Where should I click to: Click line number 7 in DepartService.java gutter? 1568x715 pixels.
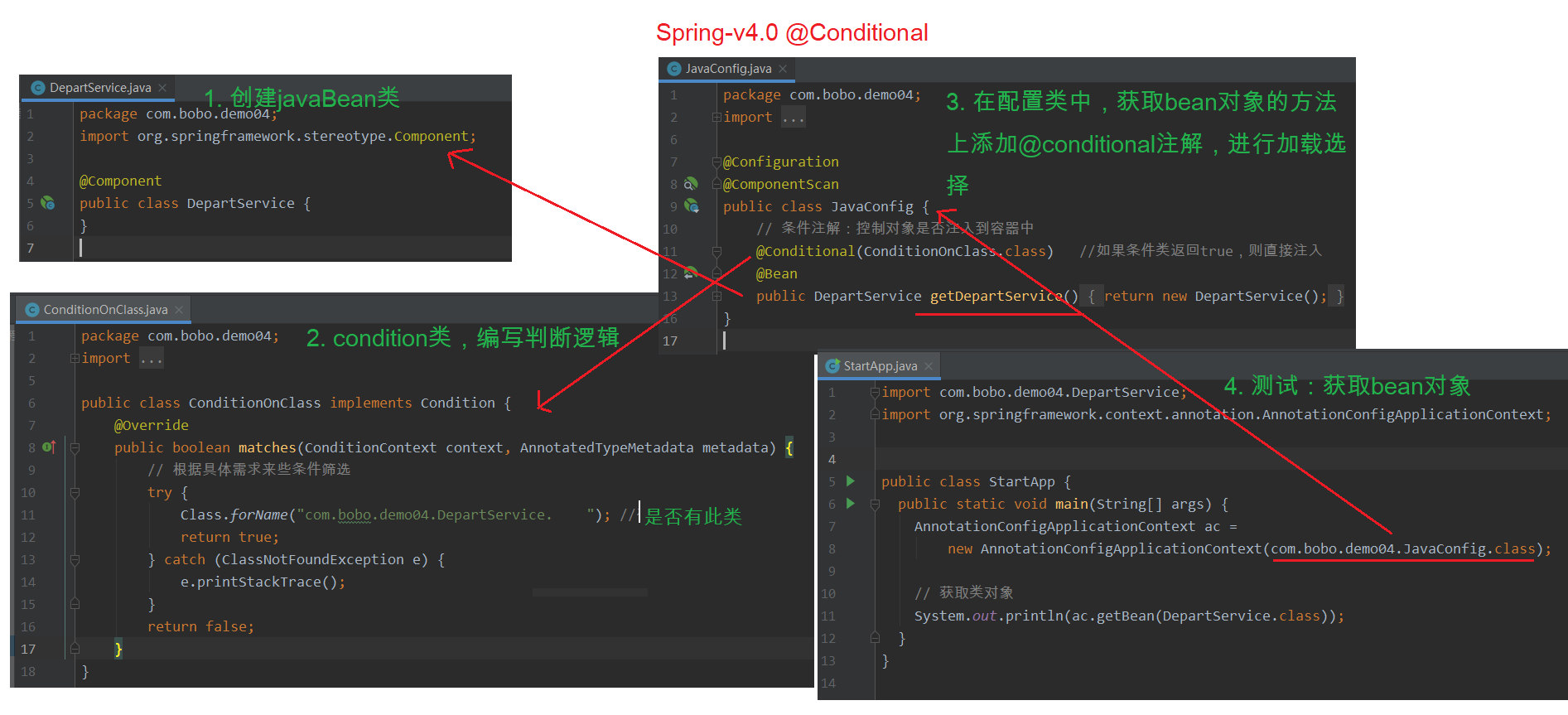31,248
